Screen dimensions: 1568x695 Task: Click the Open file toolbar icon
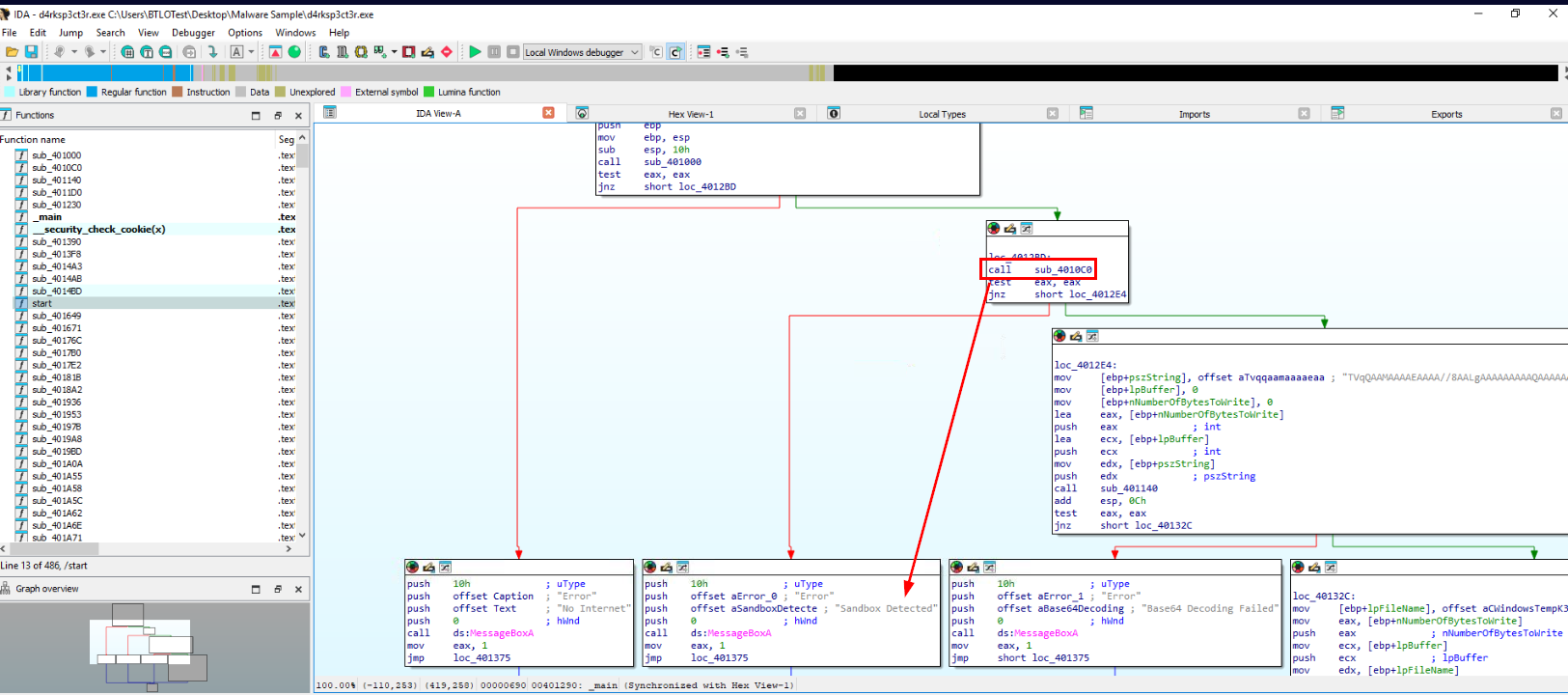pos(12,52)
